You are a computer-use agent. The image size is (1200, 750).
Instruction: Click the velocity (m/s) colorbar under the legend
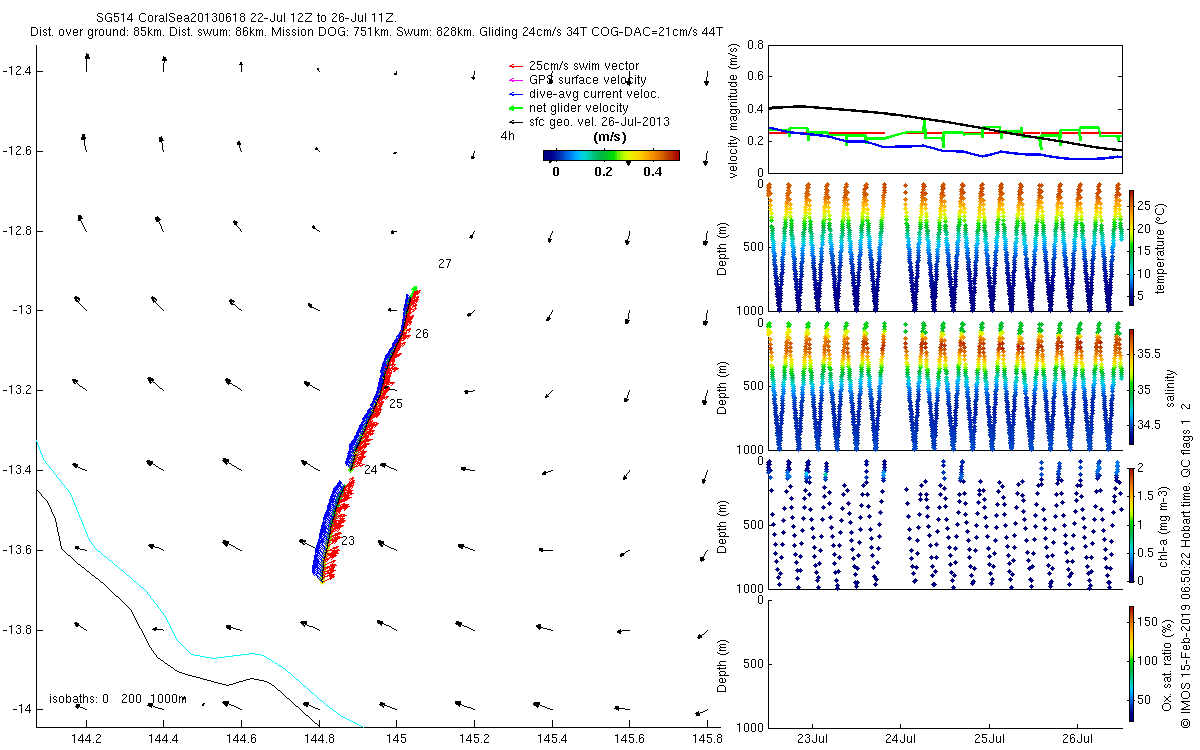(x=611, y=155)
